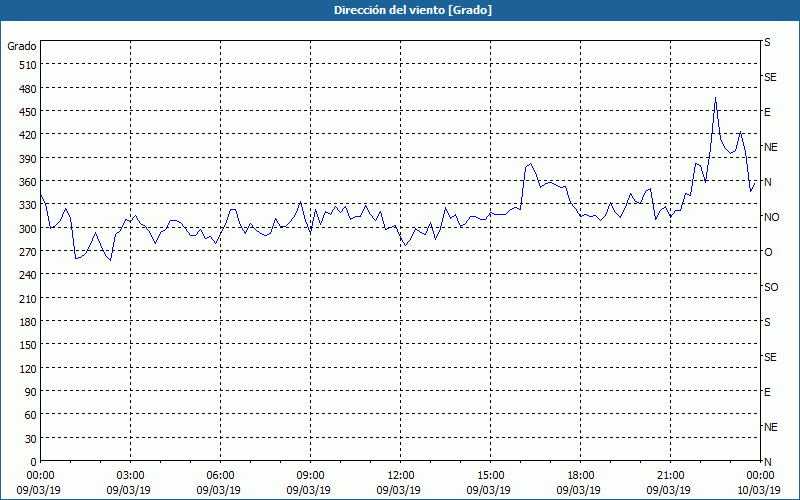
Task: Click the 240 y-axis value
Action: click(28, 276)
